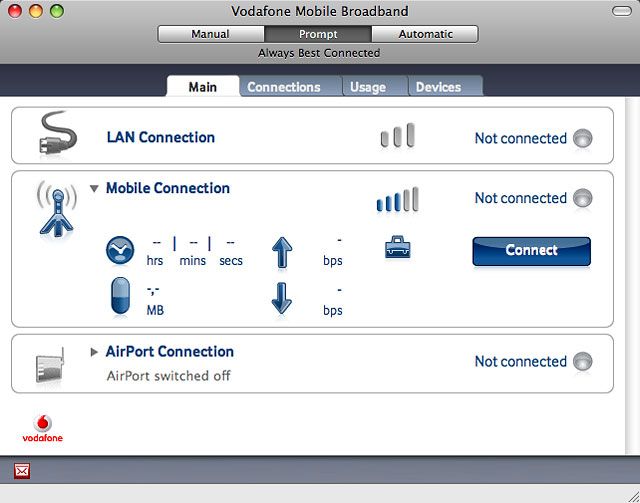Collapse the Mobile Connection section
This screenshot has width=640, height=503.
95,188
